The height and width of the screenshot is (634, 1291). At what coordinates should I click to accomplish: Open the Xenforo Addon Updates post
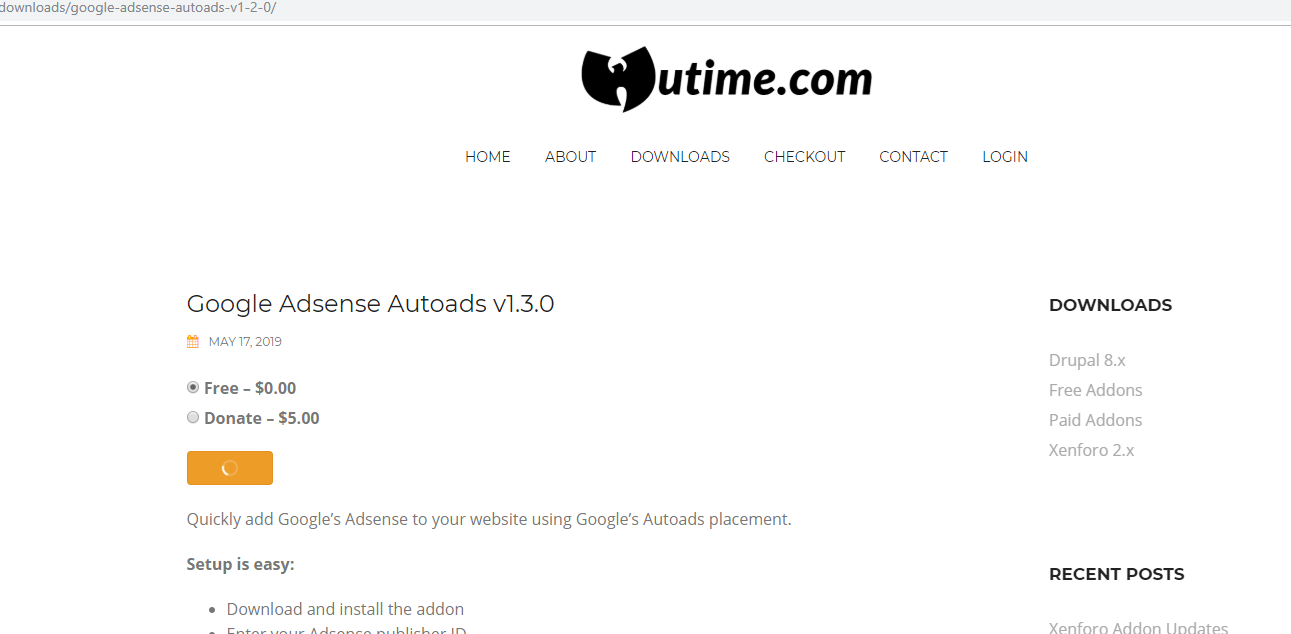click(x=1138, y=628)
